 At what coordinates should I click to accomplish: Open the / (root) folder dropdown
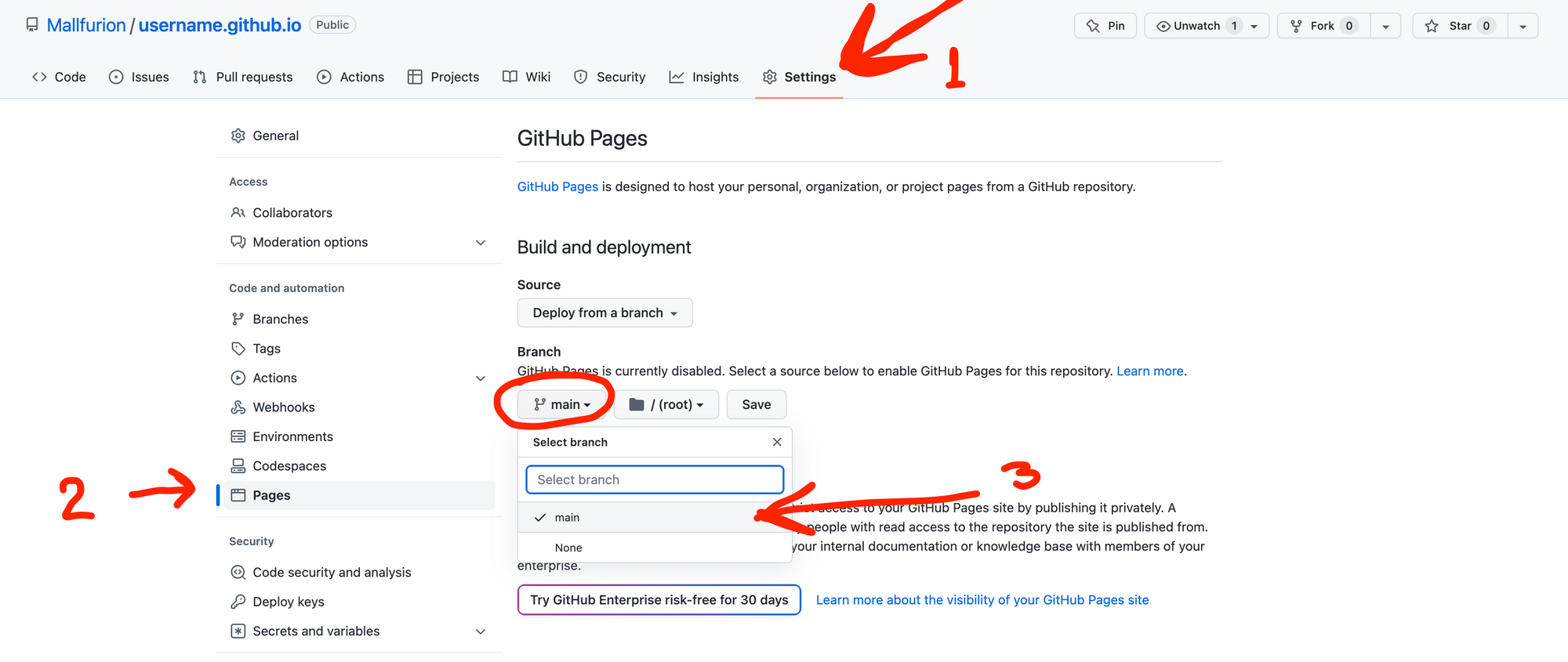pyautogui.click(x=666, y=404)
